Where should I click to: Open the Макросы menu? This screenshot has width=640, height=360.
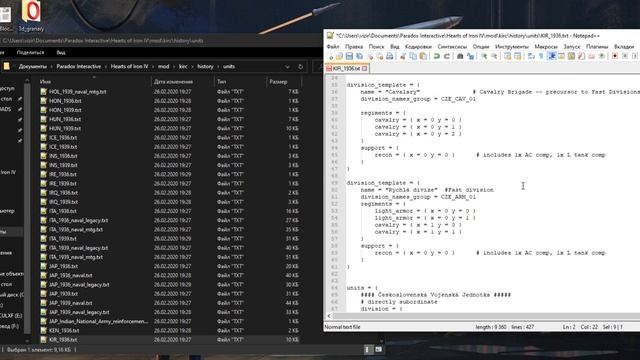546,47
